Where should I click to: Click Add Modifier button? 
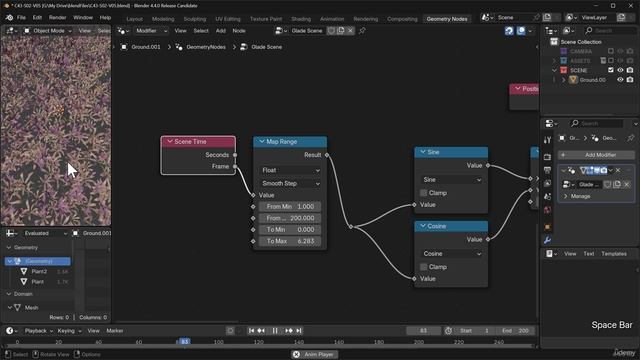pyautogui.click(x=596, y=155)
